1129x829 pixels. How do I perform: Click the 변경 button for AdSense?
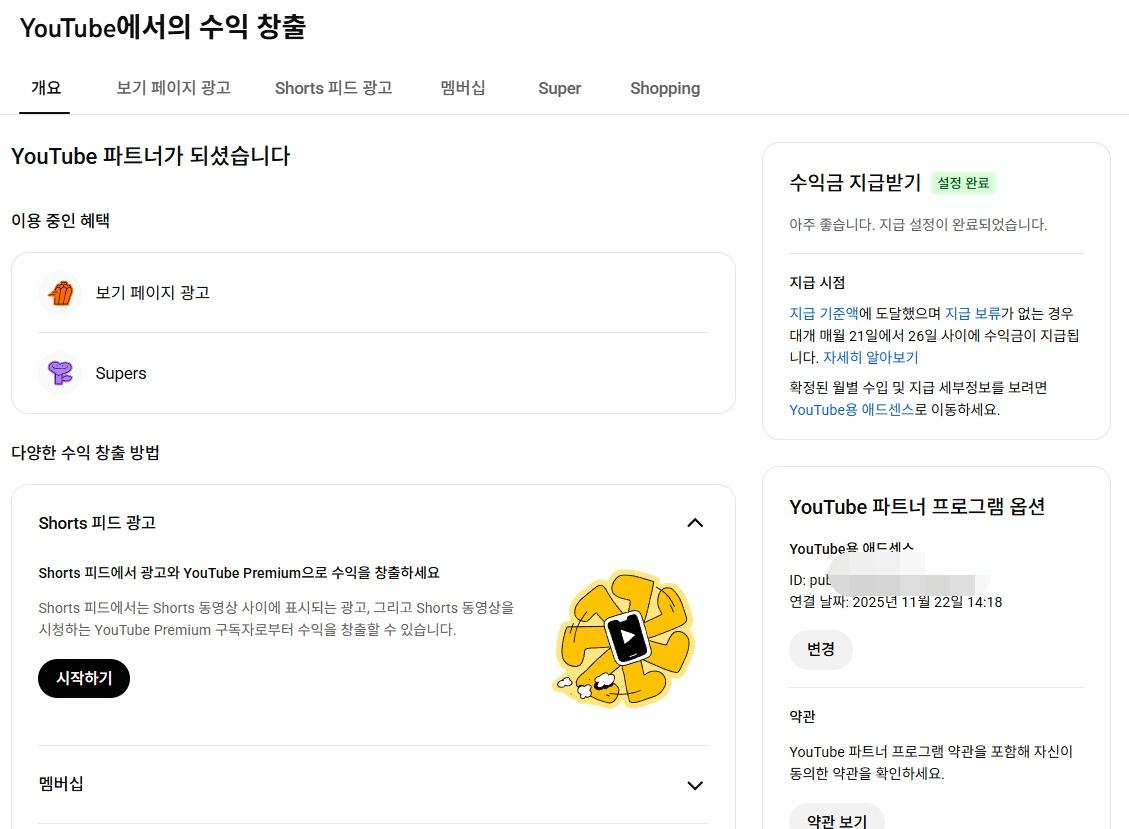click(x=820, y=649)
